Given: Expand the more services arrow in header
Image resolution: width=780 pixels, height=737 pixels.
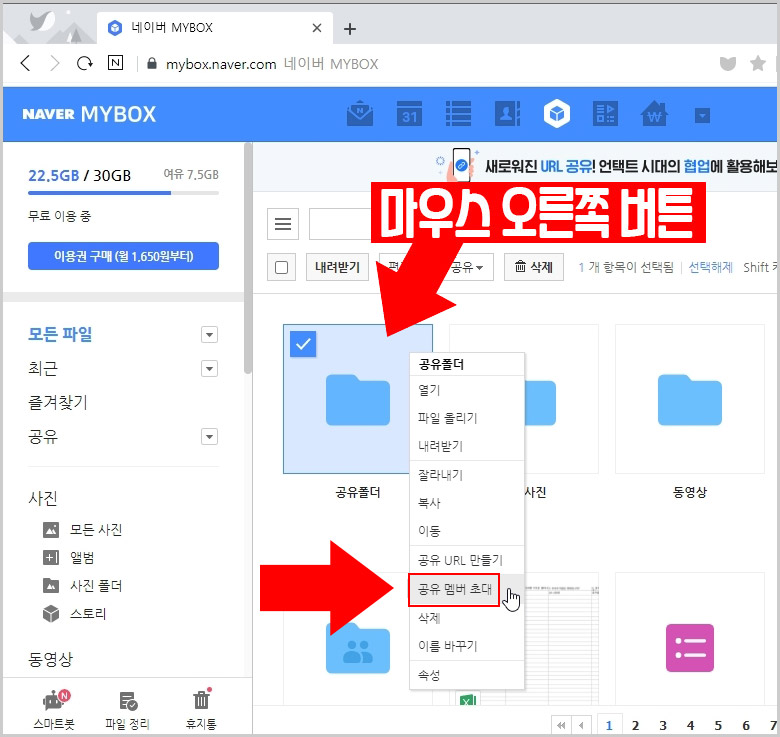Looking at the screenshot, I should click(x=702, y=116).
